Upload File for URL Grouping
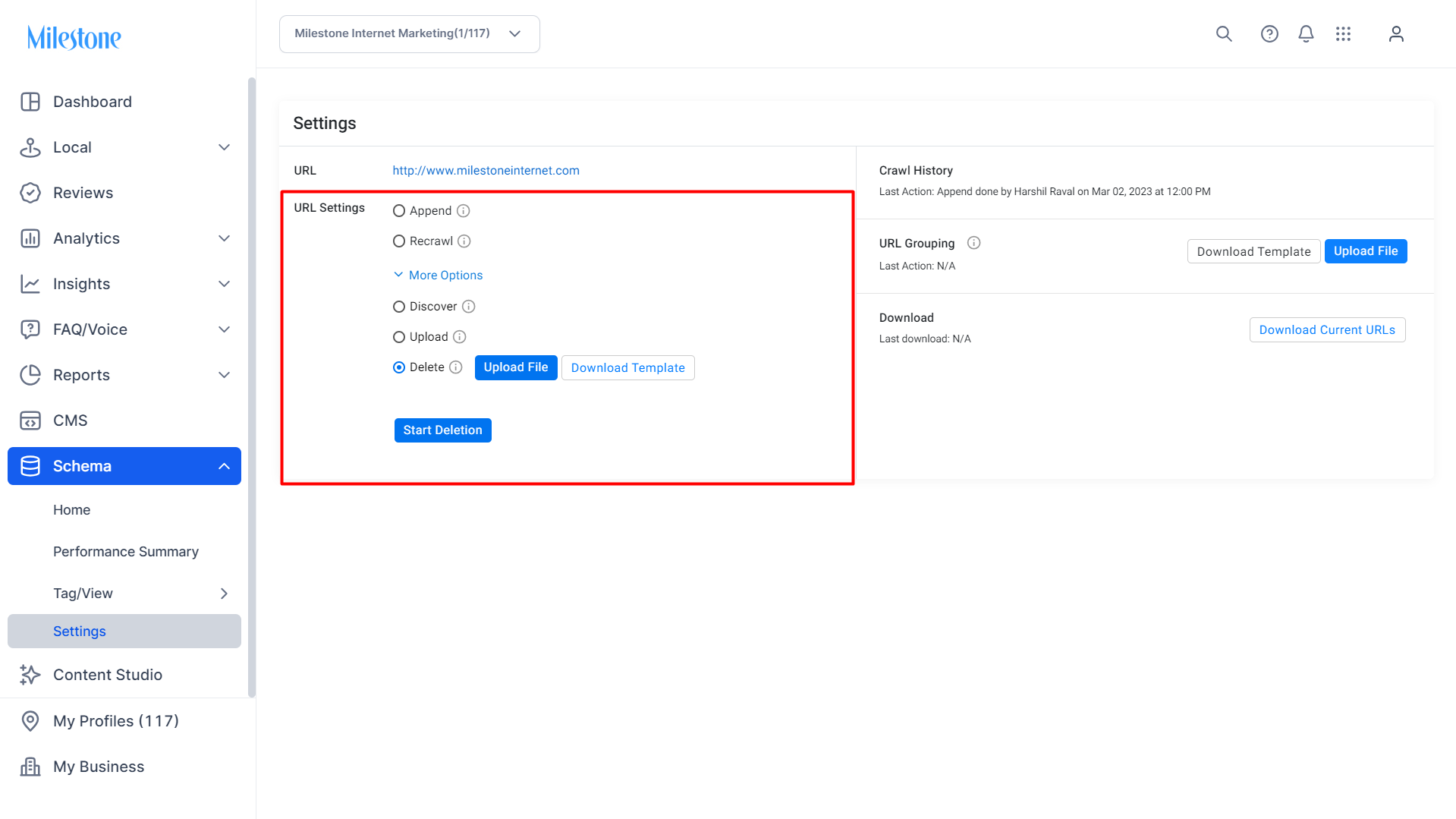The width and height of the screenshot is (1456, 819). (x=1366, y=251)
